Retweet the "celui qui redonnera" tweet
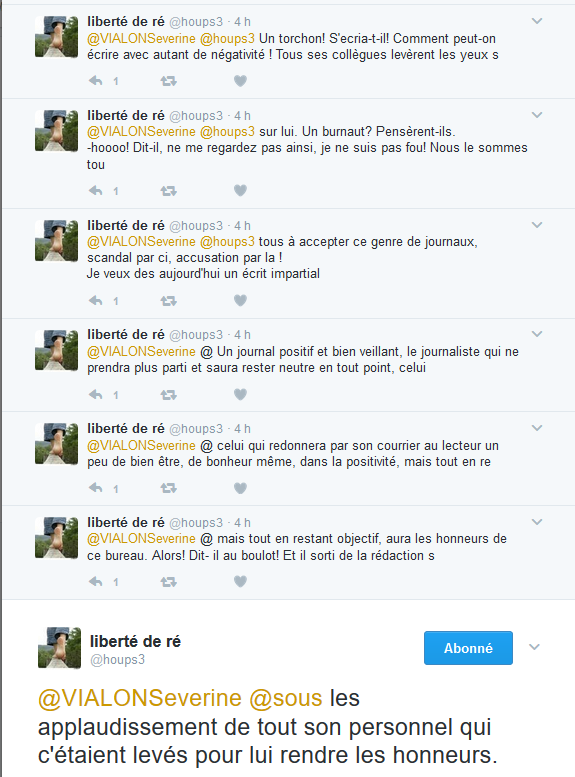Image resolution: width=575 pixels, height=777 pixels. 169,489
